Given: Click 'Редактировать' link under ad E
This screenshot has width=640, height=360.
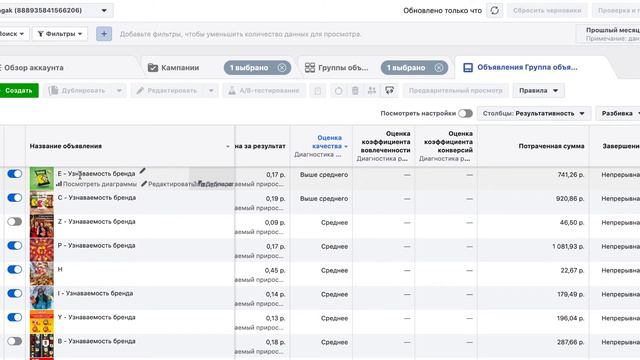Looking at the screenshot, I should point(168,184).
